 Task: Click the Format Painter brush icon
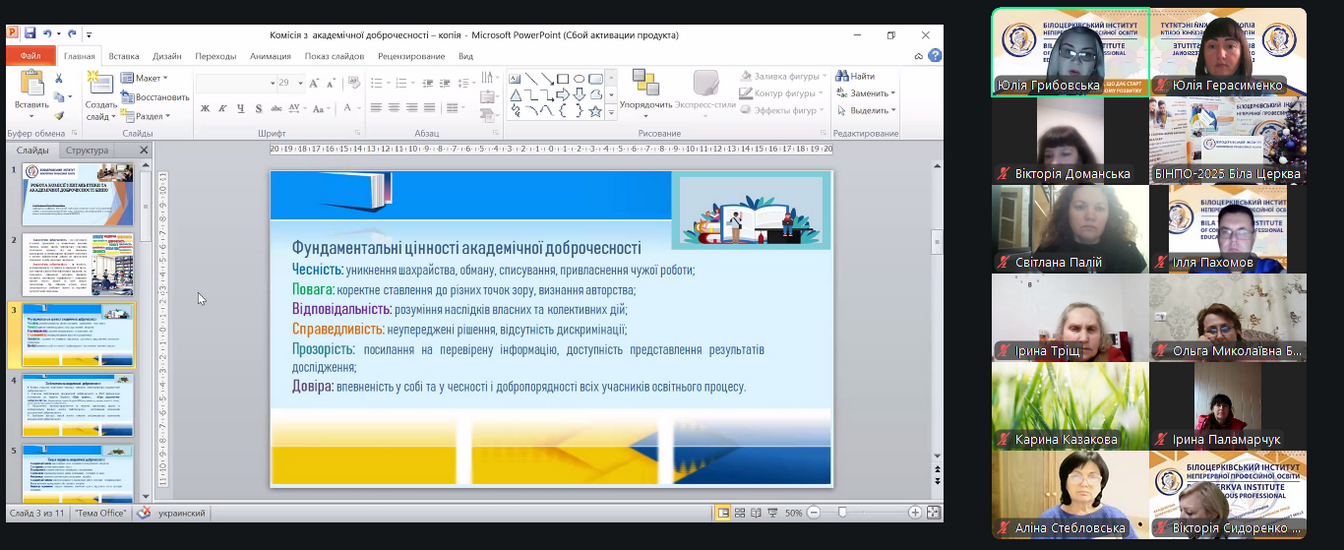click(59, 115)
